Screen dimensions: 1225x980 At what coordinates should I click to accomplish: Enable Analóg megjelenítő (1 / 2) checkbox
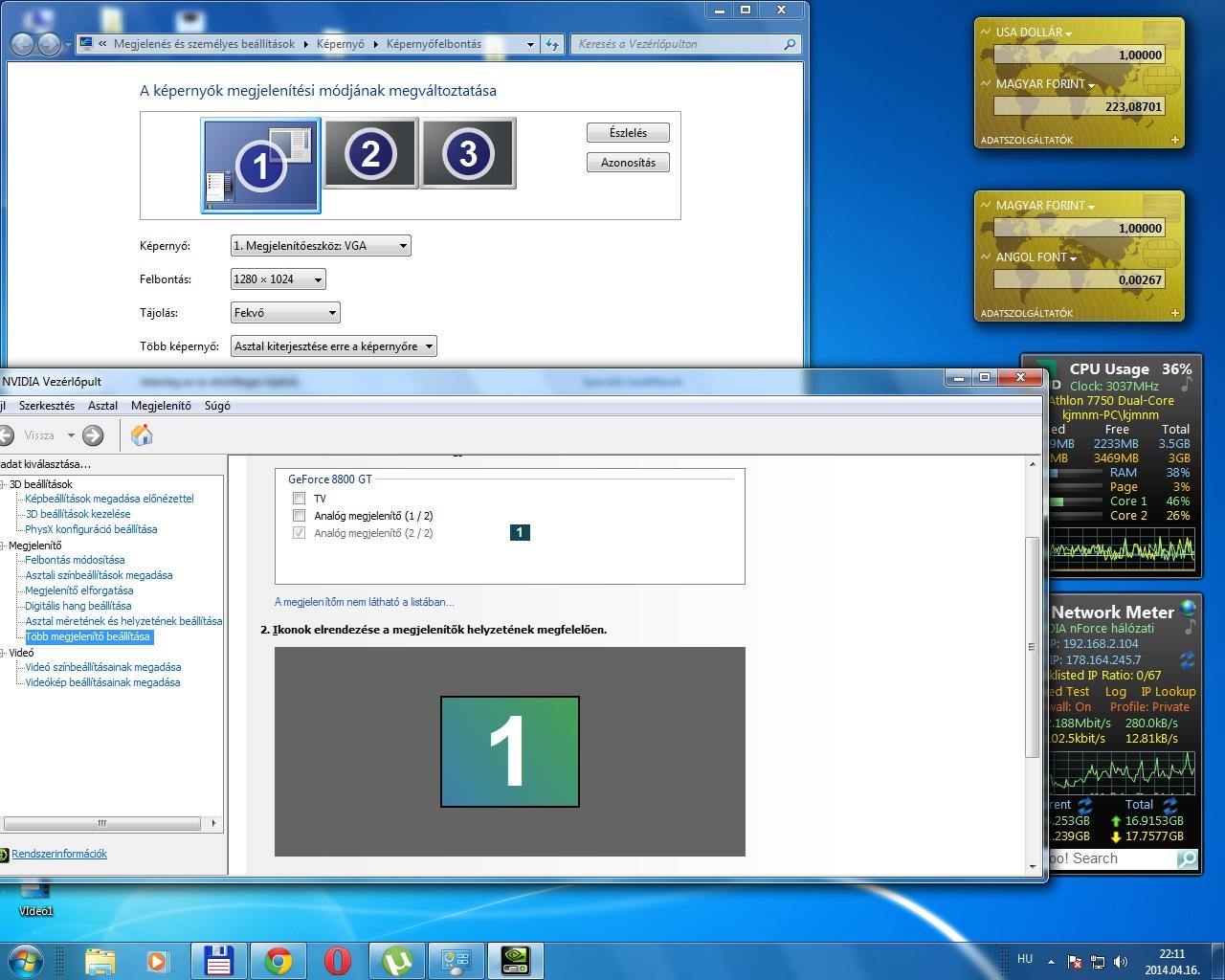299,516
